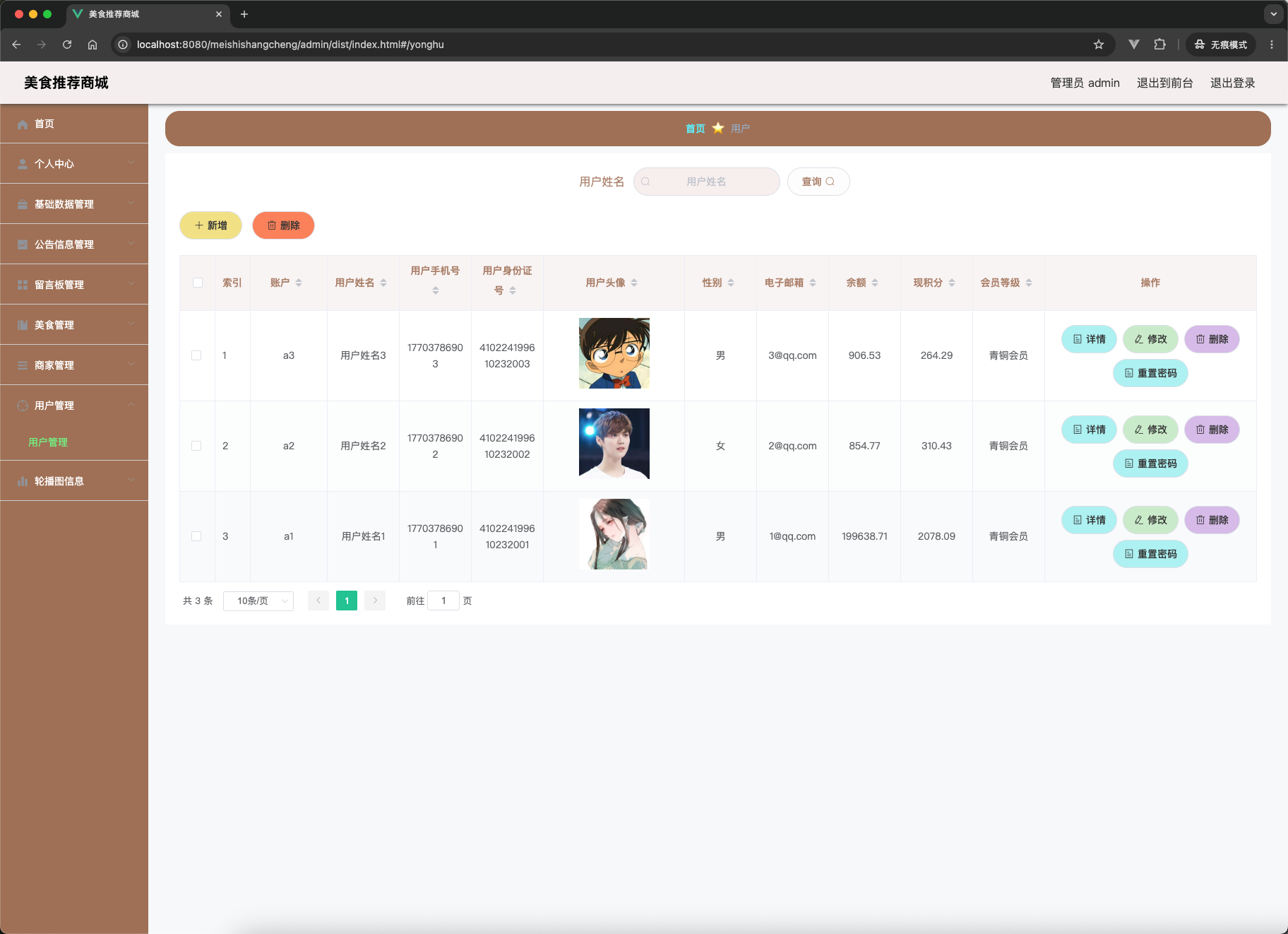Toggle the select-all checkbox in table header

pos(198,283)
